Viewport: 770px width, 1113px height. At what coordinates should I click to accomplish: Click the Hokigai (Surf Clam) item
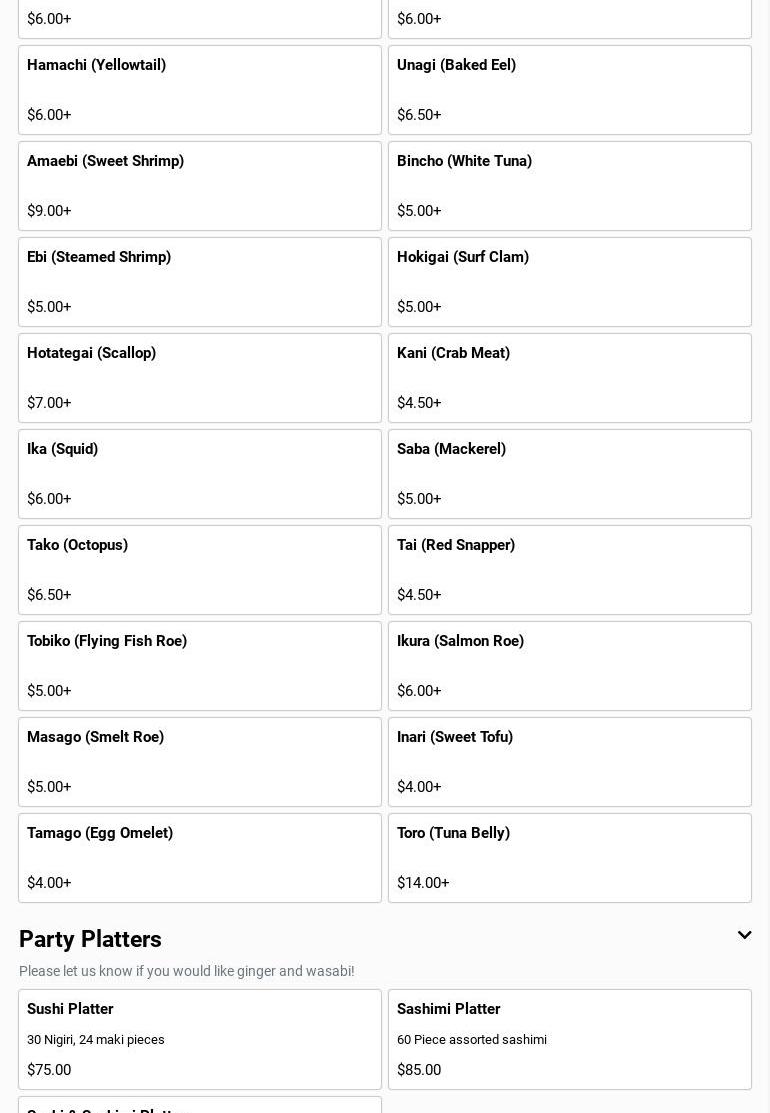coord(569,282)
